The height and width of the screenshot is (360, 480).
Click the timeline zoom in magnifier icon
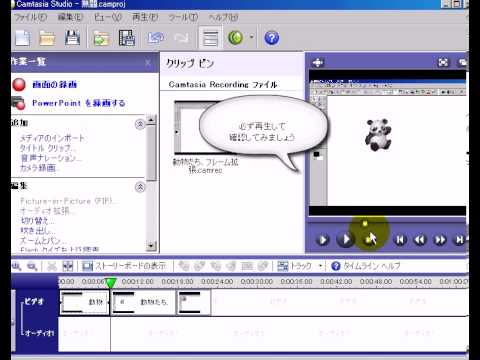[17, 266]
